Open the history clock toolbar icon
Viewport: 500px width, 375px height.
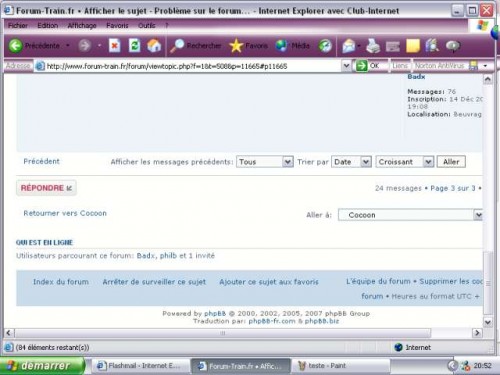325,46
